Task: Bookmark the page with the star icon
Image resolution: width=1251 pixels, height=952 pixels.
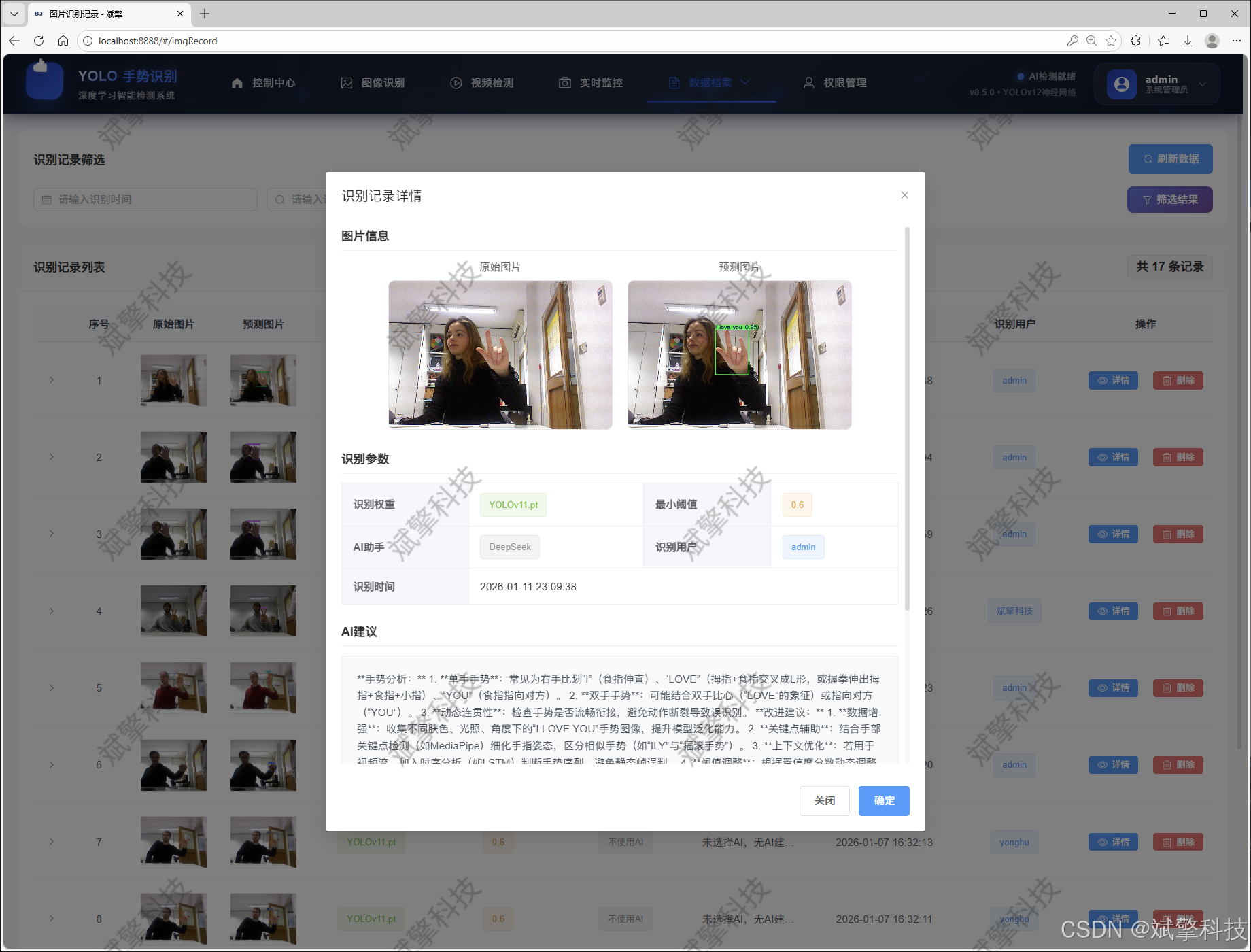Action: [x=1111, y=41]
